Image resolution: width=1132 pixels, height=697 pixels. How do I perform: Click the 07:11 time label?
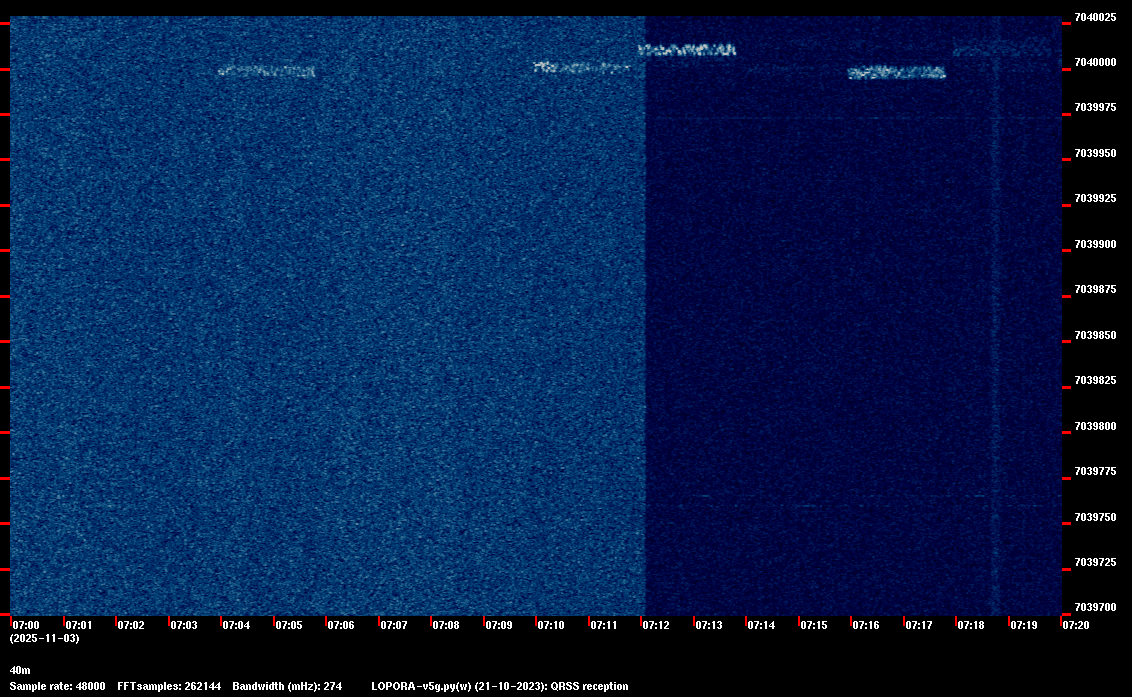click(x=604, y=625)
